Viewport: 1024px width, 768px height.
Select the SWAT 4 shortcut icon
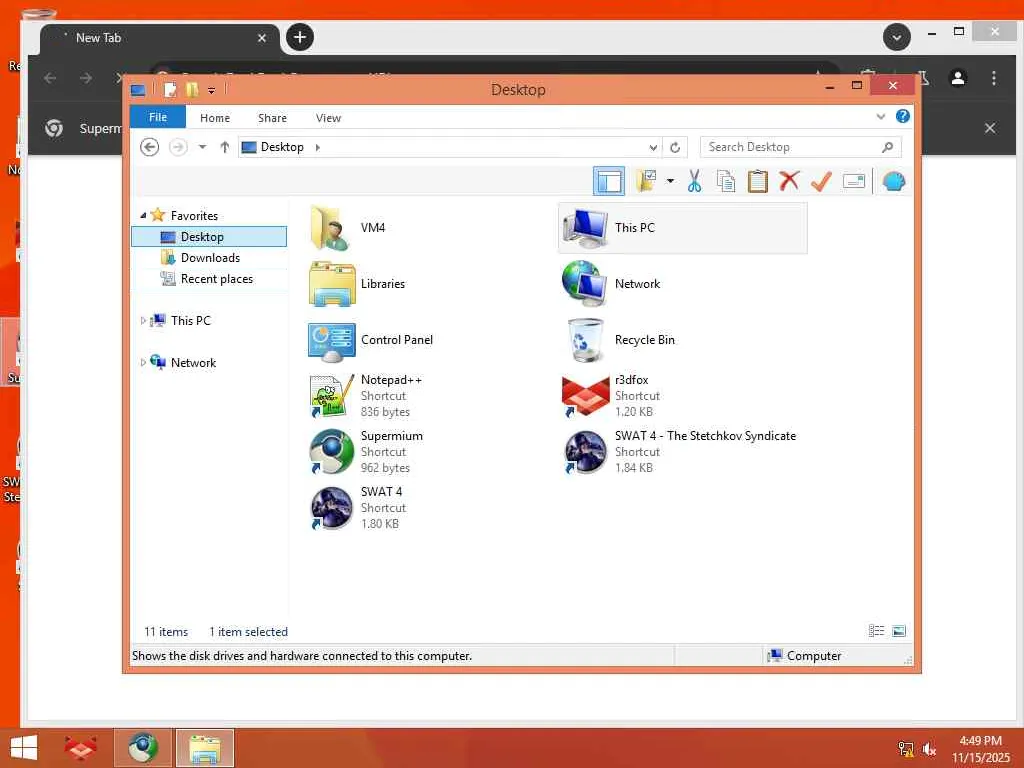point(331,507)
